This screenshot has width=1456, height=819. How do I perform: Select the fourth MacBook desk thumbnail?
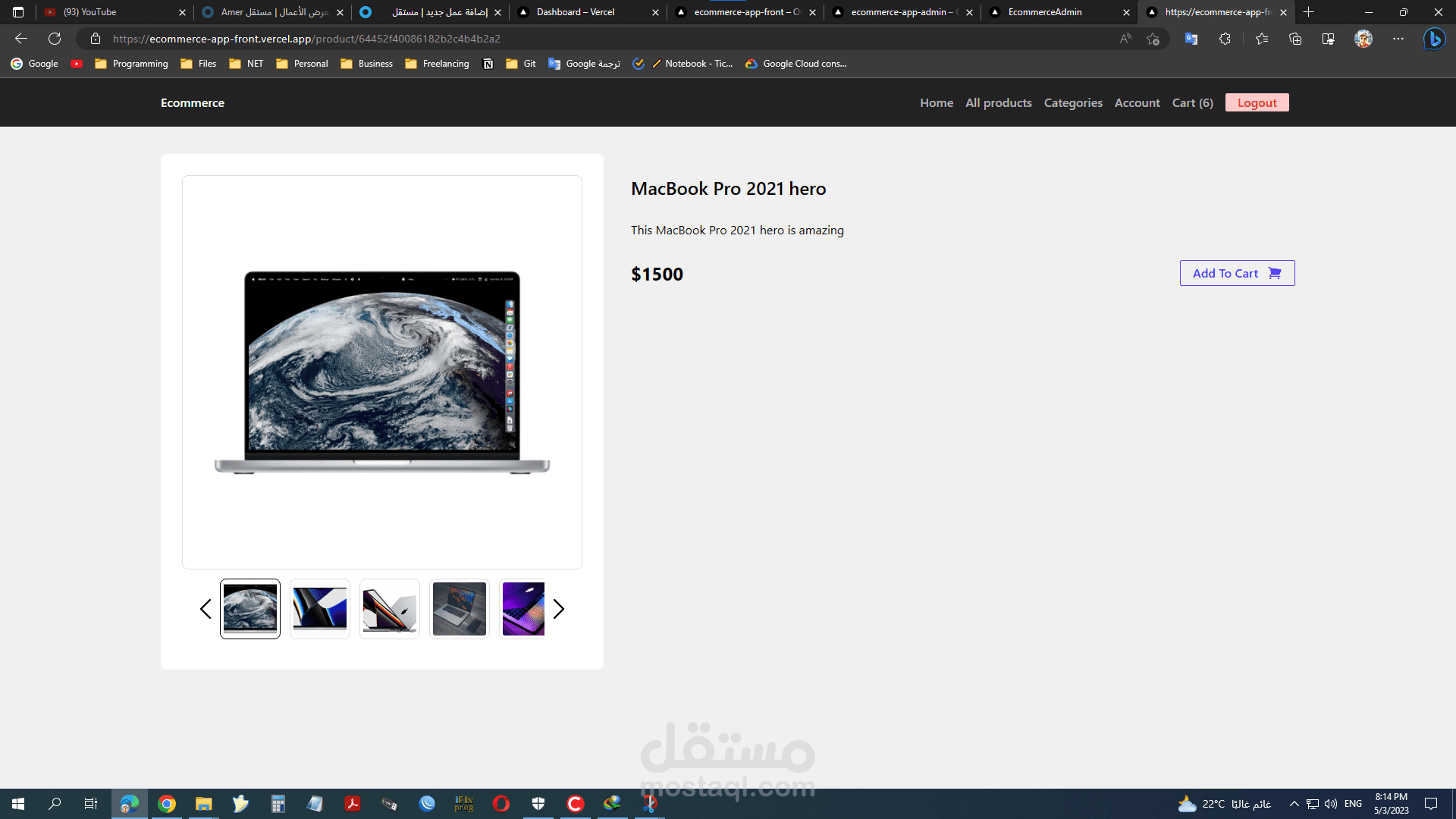pyautogui.click(x=459, y=609)
